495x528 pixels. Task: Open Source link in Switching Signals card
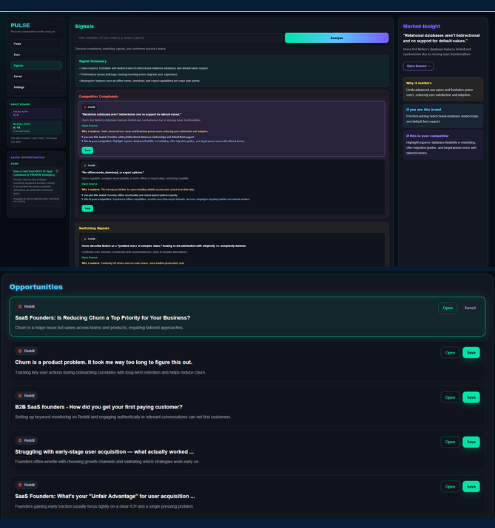[90, 257]
